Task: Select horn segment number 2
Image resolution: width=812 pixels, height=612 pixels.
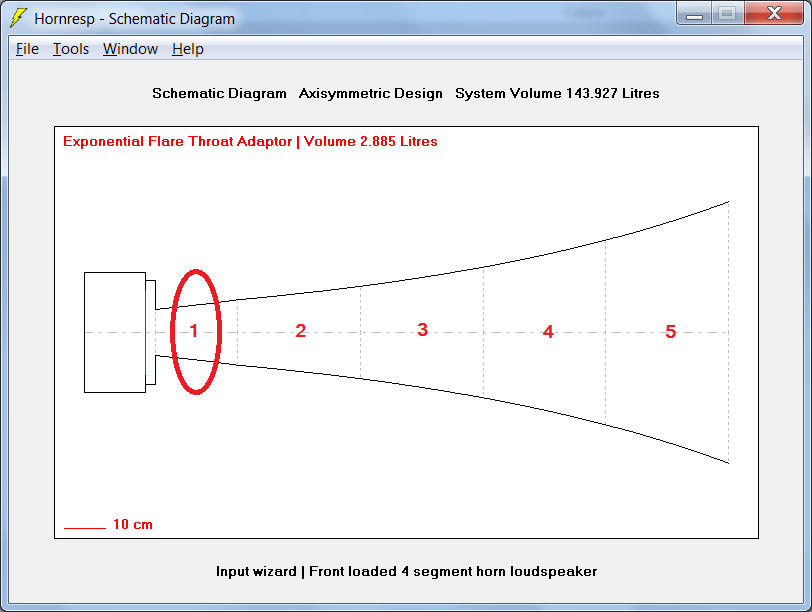Action: (300, 331)
